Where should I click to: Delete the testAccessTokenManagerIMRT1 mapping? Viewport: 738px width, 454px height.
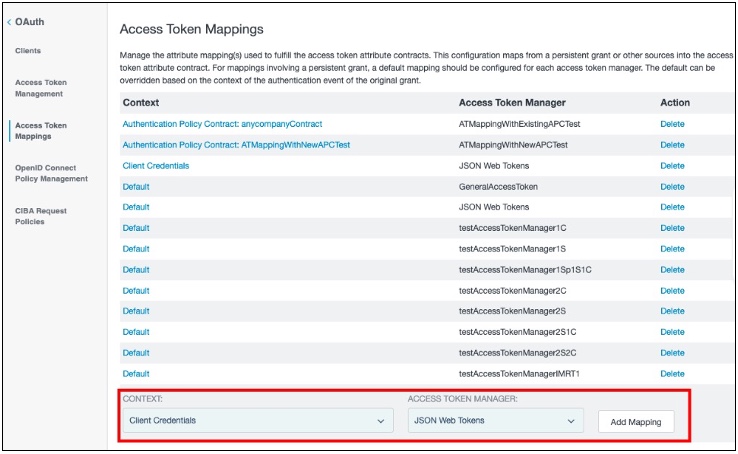[672, 374]
